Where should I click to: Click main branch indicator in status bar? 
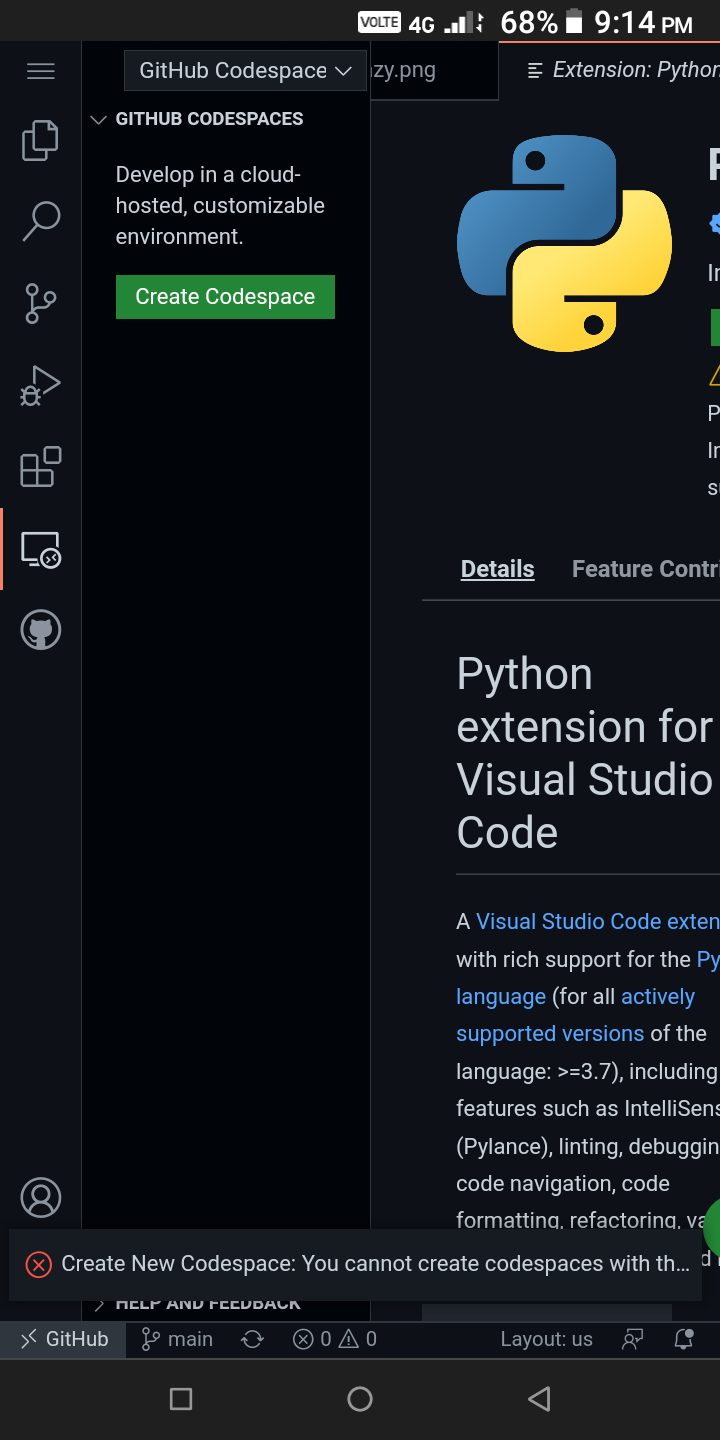(x=176, y=1339)
